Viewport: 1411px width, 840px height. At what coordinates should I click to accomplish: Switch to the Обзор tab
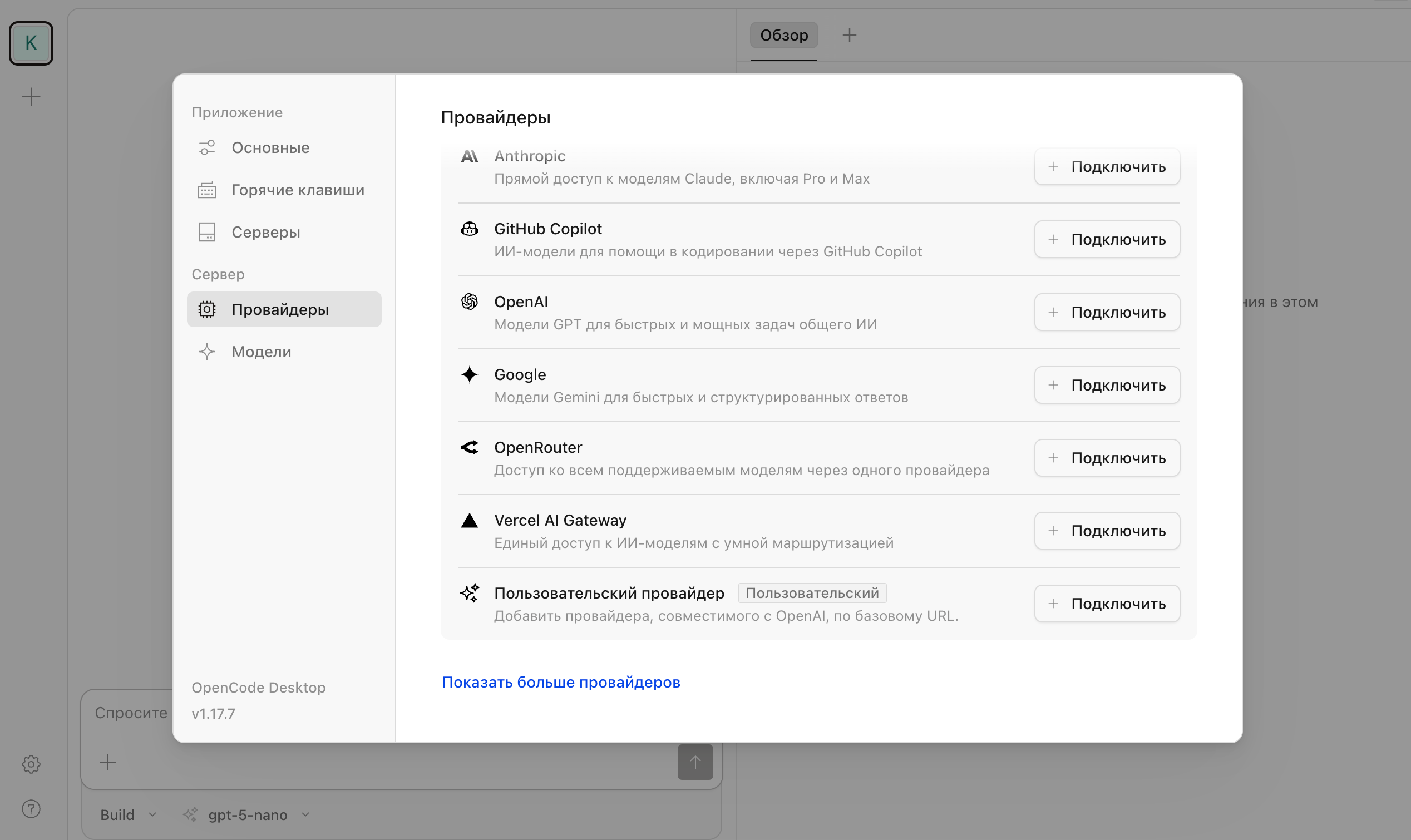(x=784, y=35)
